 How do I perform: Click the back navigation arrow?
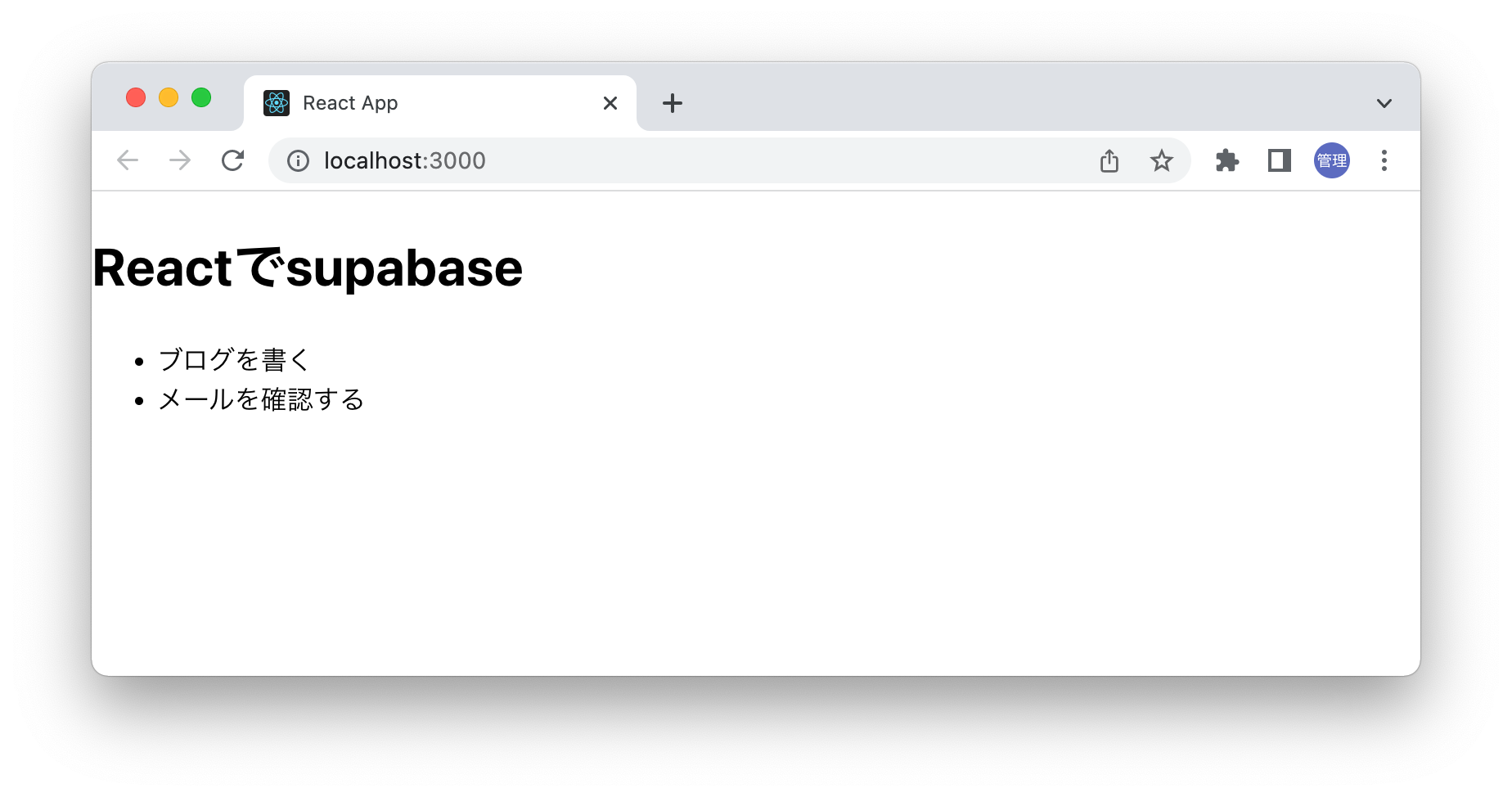point(128,160)
